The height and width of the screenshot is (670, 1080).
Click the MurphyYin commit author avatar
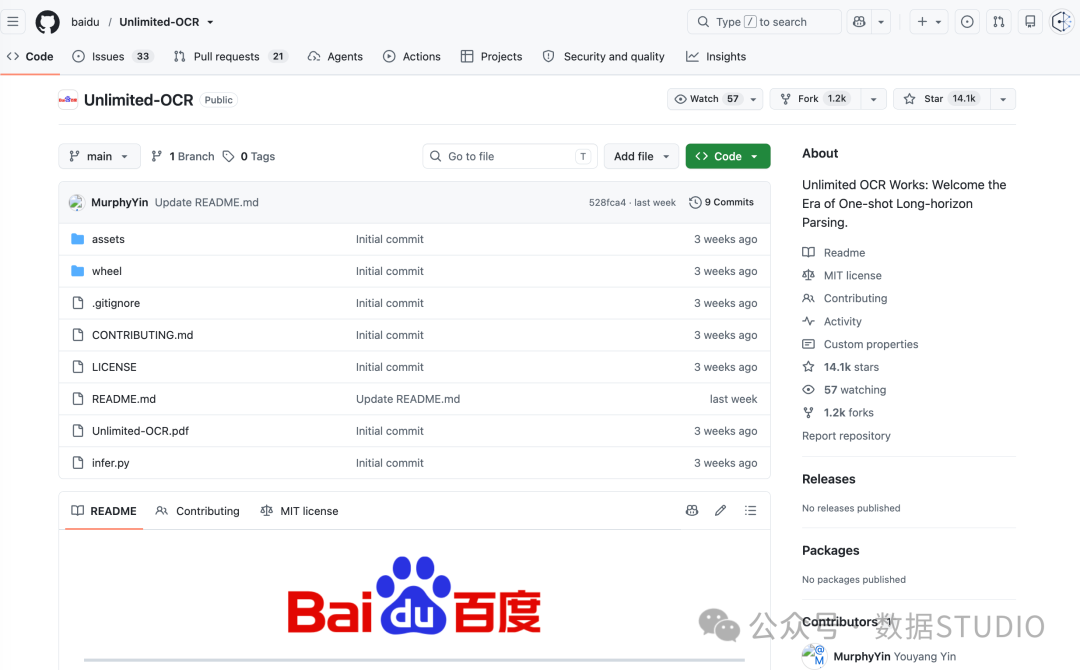click(x=76, y=202)
